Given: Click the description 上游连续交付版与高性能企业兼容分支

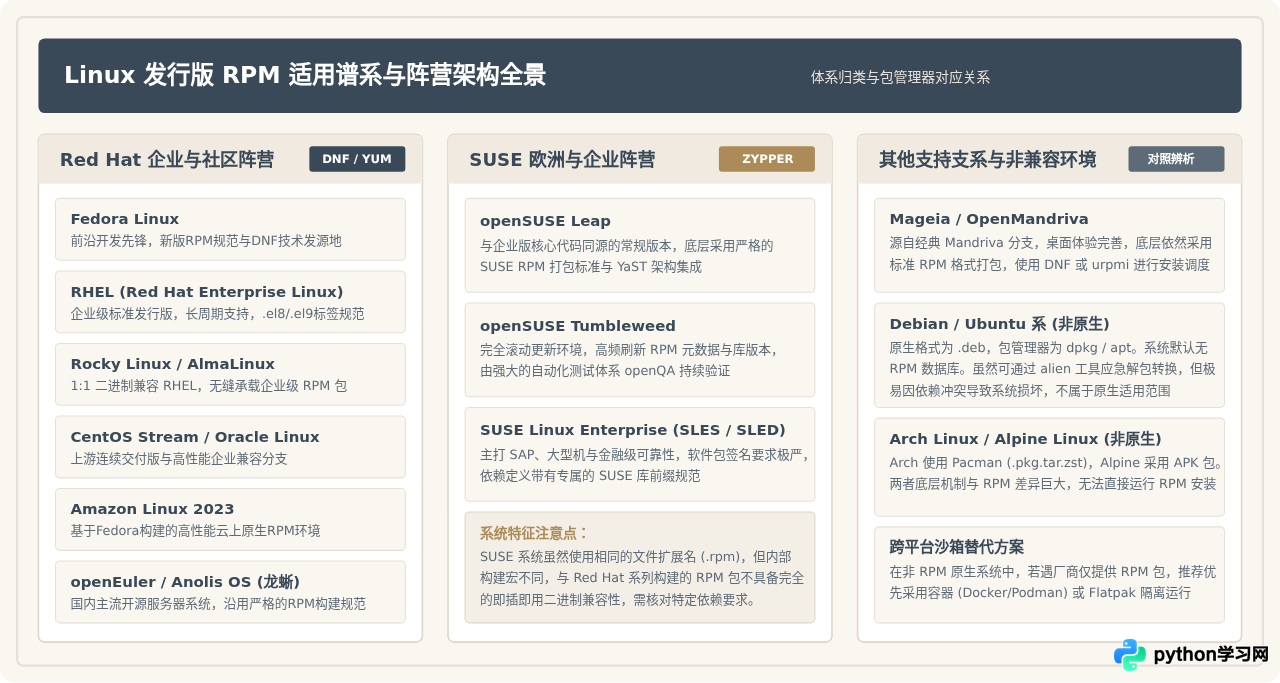Looking at the screenshot, I should (x=179, y=459).
